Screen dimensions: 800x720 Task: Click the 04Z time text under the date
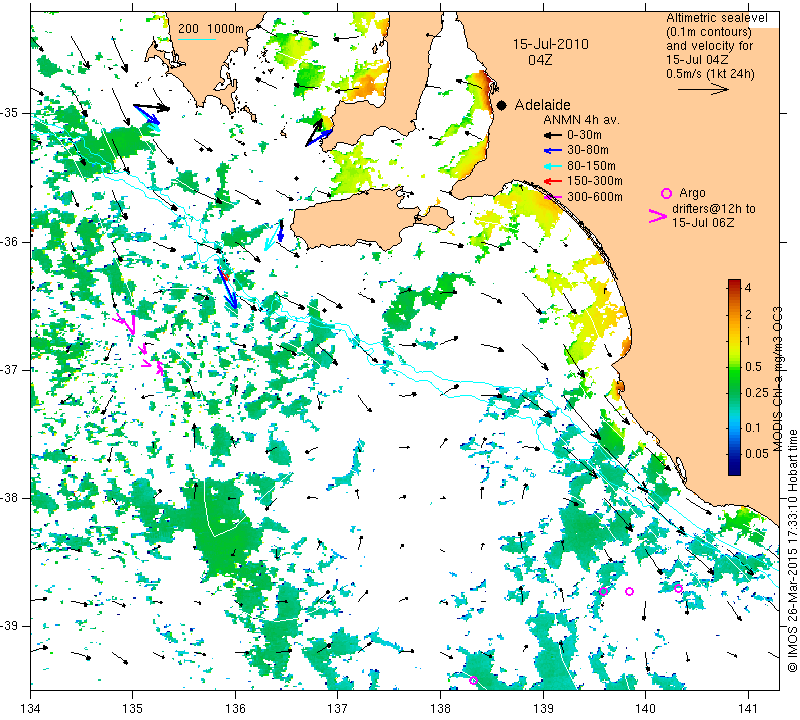[x=540, y=60]
